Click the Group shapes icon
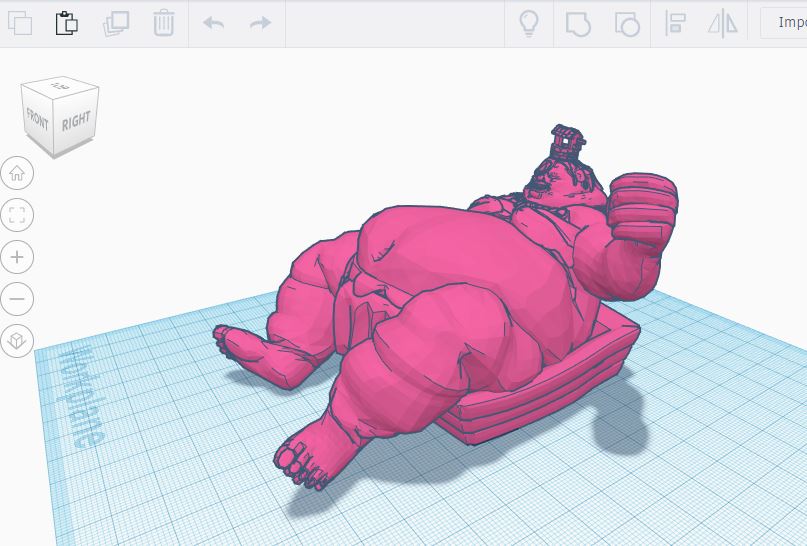Image resolution: width=807 pixels, height=546 pixels. 578,24
